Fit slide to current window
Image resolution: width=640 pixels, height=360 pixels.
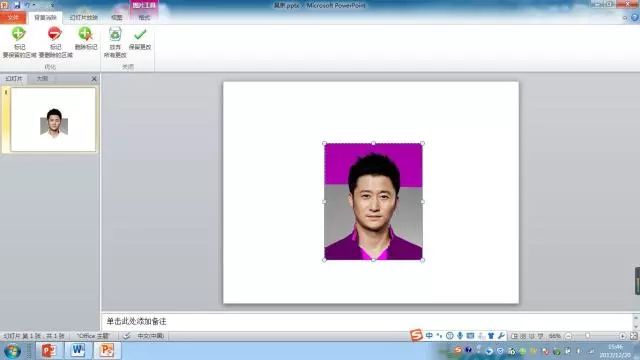(633, 336)
